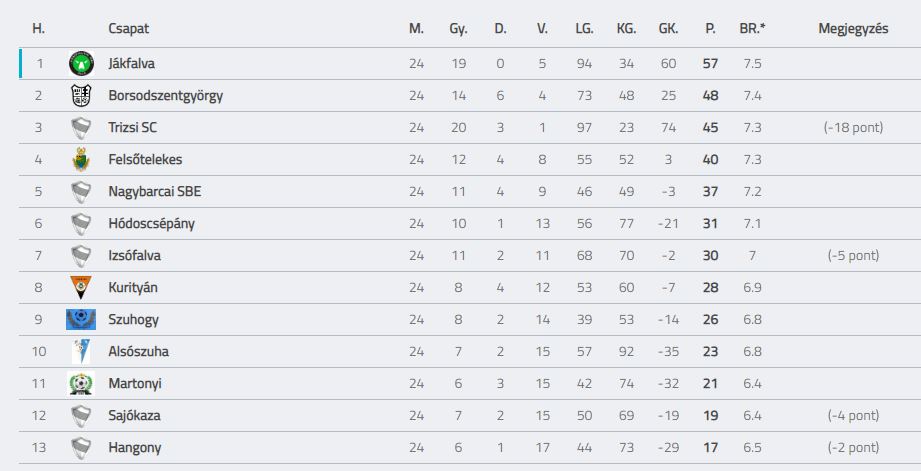Click the Szuhogy blue team logo

point(81,319)
